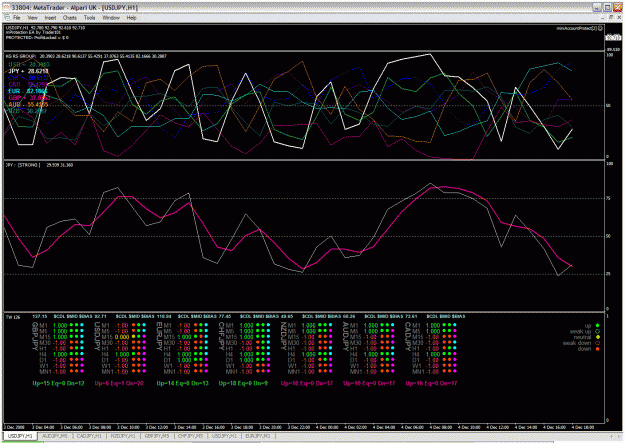Click the AUD strength legend entry
The image size is (625, 443).
pyautogui.click(x=28, y=104)
